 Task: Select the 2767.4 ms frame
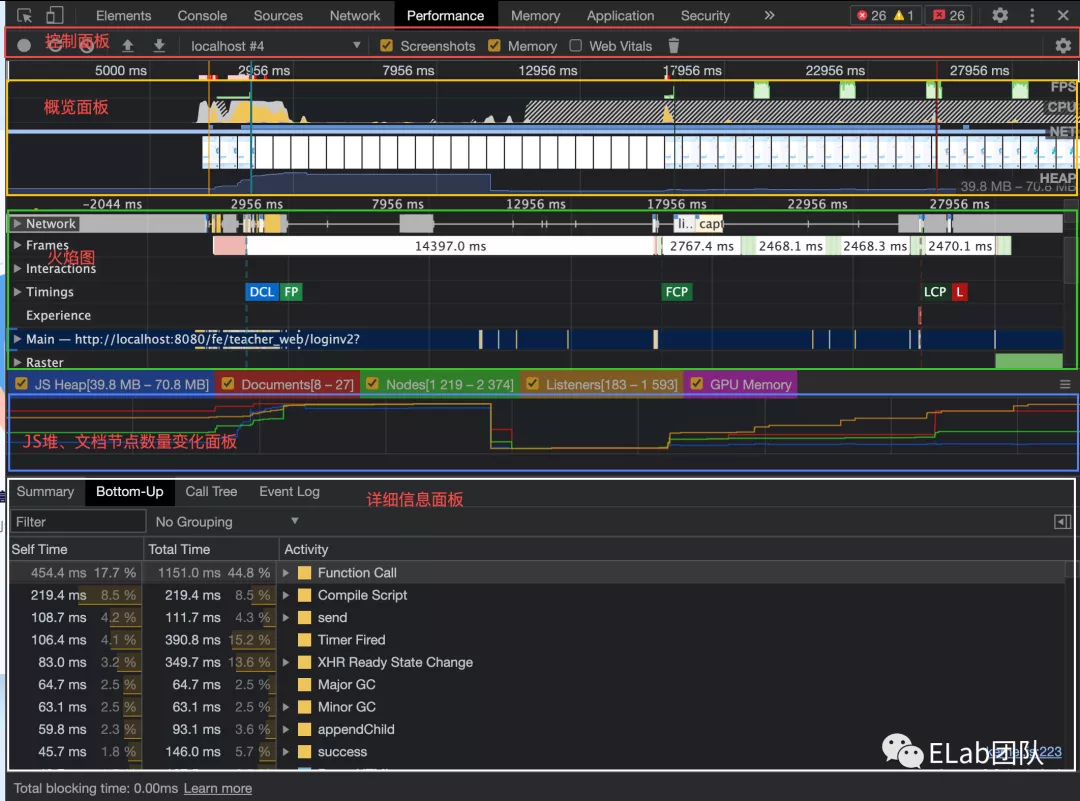coord(701,246)
